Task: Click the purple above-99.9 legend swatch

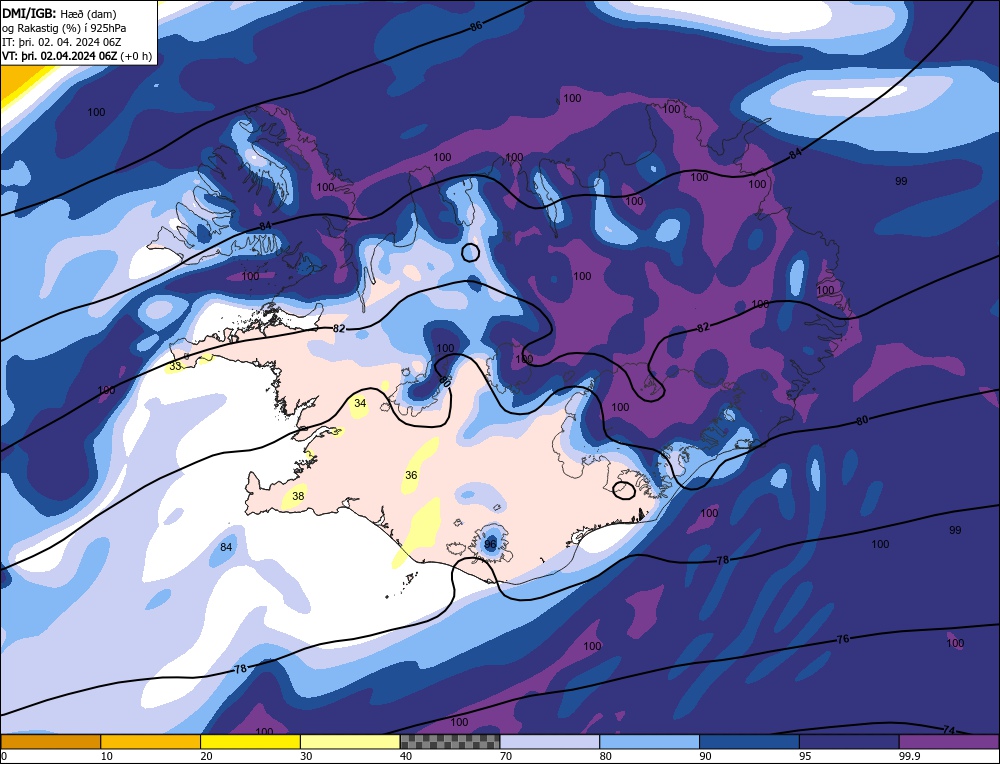Action: [x=949, y=741]
